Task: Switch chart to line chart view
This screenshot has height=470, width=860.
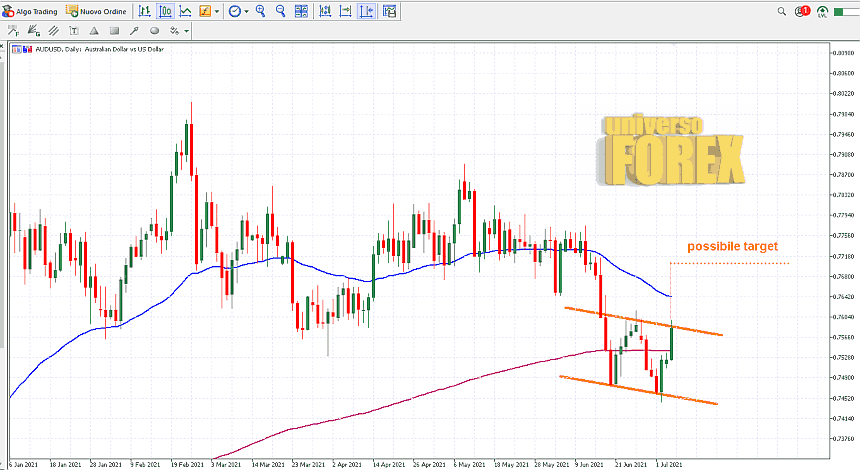Action: tap(185, 11)
